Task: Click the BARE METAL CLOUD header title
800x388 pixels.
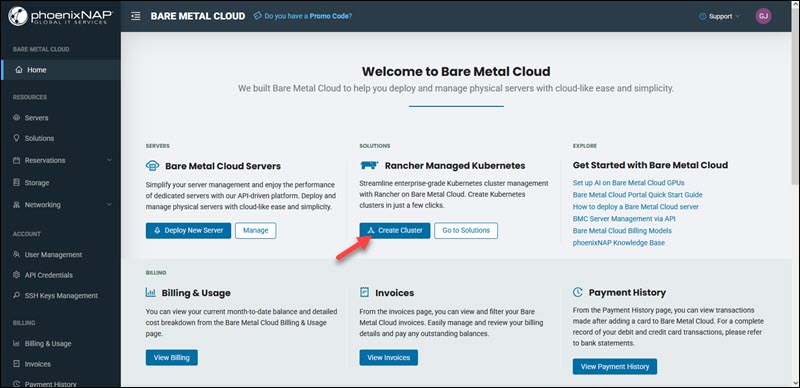Action: tap(198, 16)
